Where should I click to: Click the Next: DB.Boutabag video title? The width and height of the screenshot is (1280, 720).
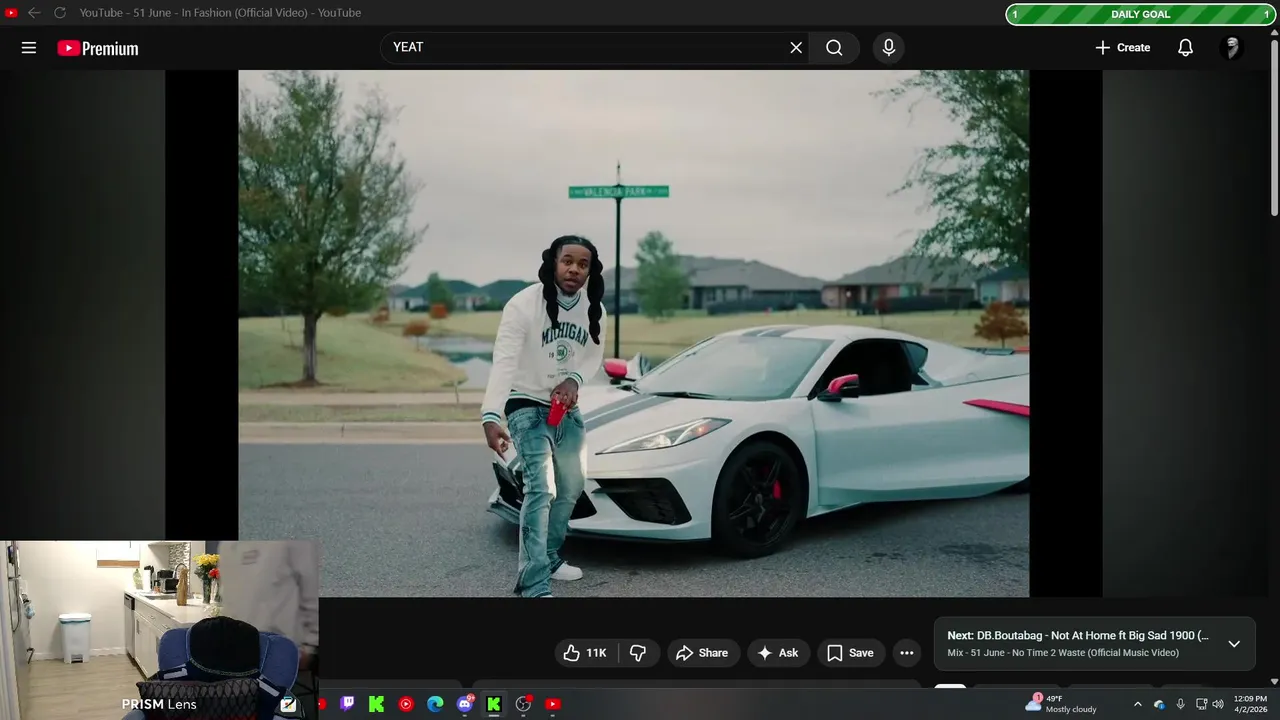click(1078, 635)
